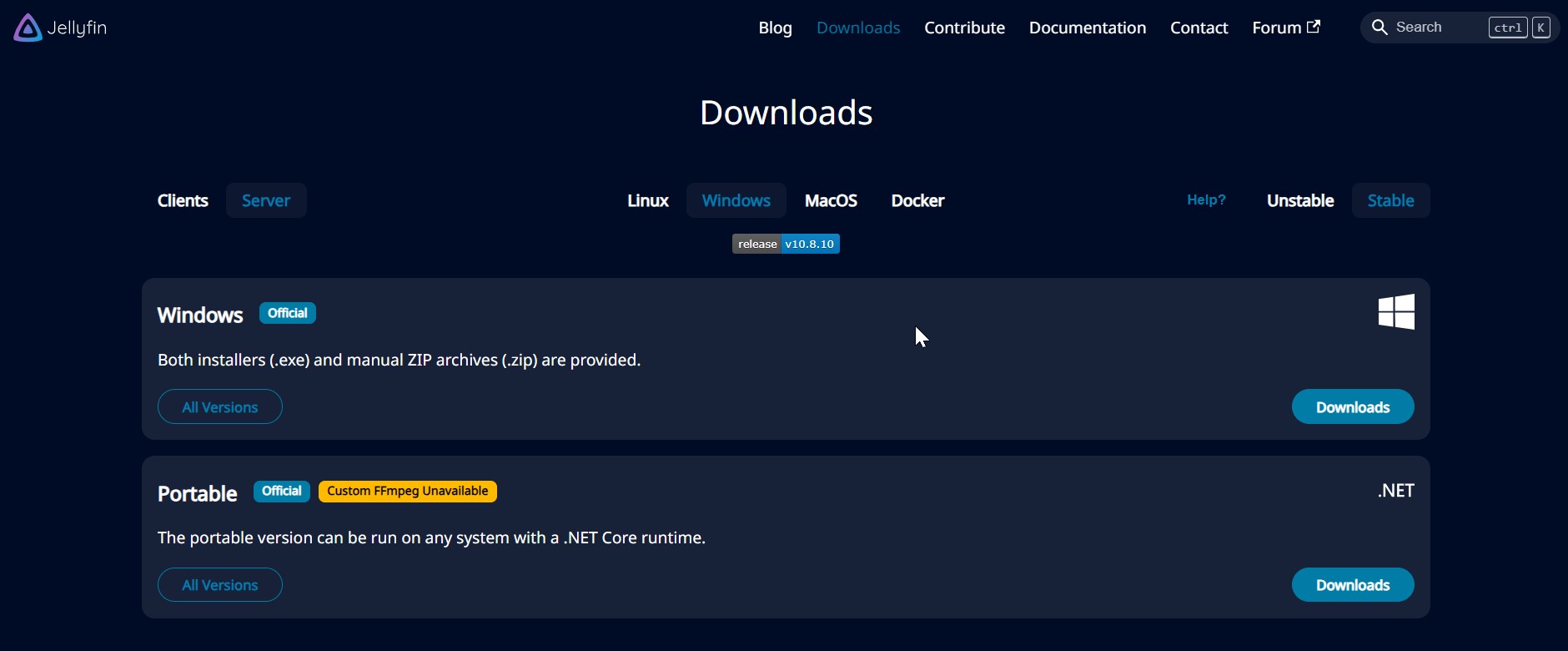This screenshot has width=1568, height=651.
Task: Select the MacOS platform tab
Action: 831,200
